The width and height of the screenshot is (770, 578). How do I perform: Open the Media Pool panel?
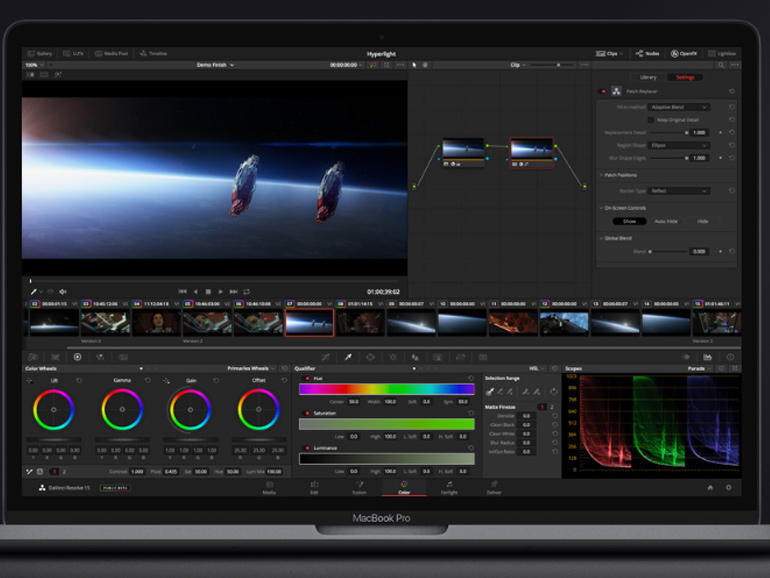pos(111,54)
